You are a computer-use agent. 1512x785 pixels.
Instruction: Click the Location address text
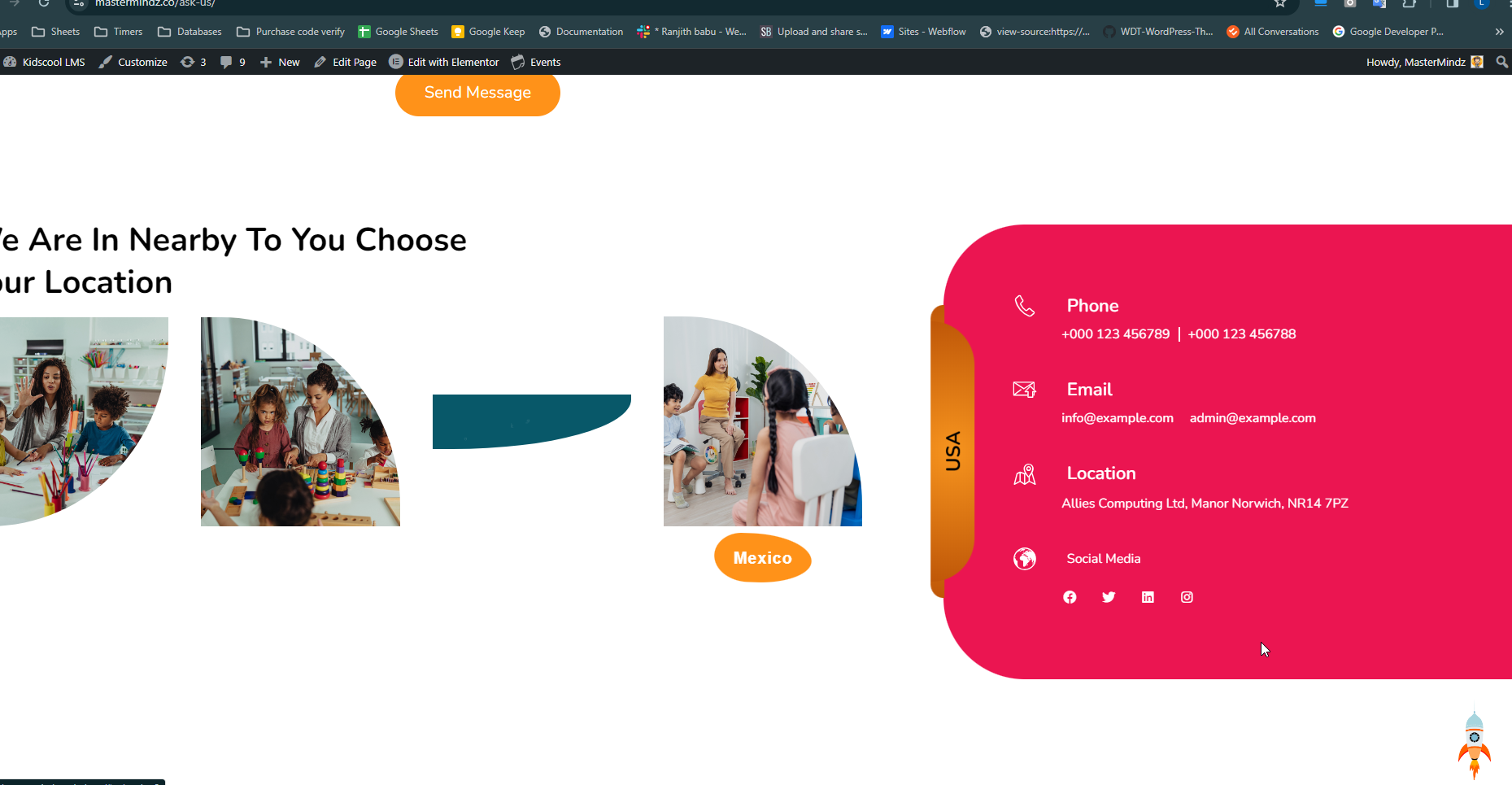[x=1205, y=504]
